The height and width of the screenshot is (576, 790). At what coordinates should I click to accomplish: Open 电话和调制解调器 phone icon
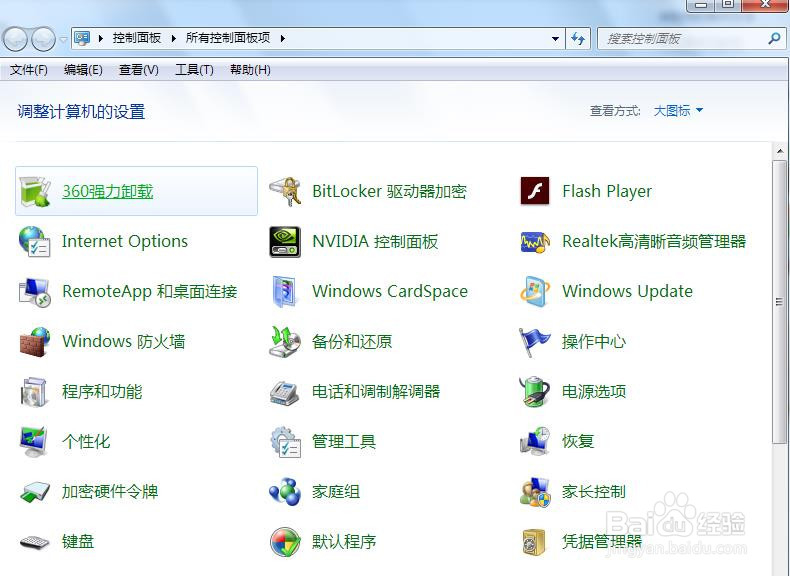point(285,393)
